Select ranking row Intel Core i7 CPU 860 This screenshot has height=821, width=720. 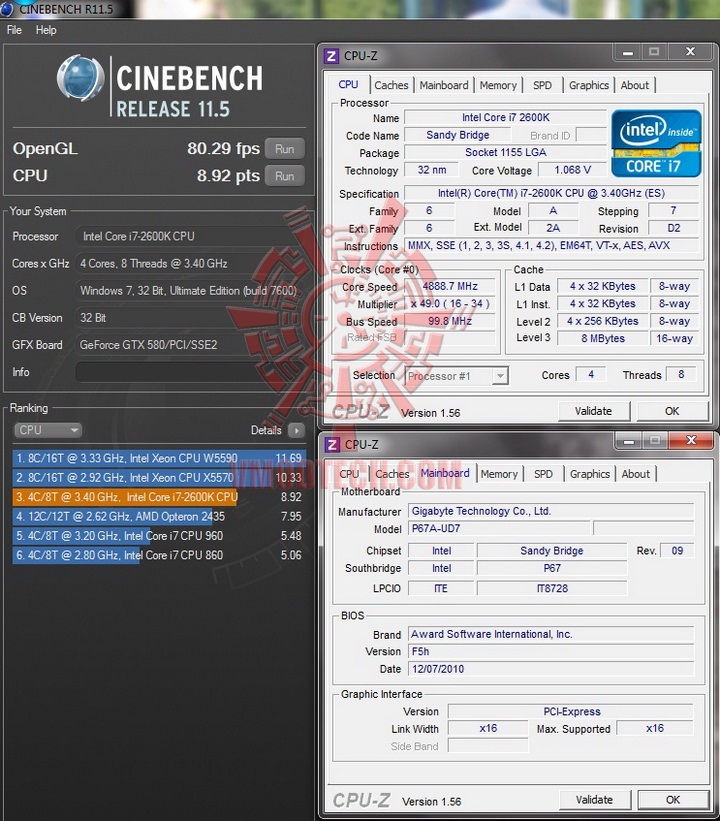click(x=159, y=555)
